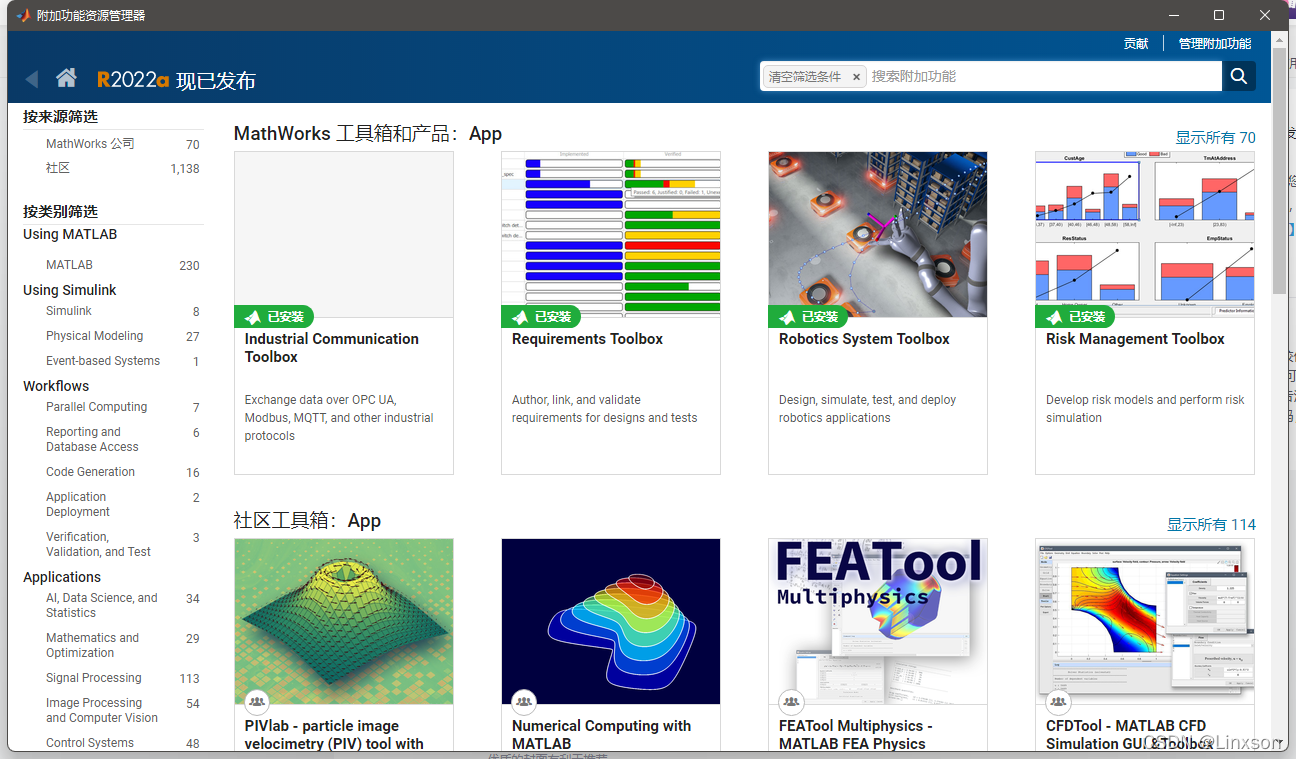1296x759 pixels.
Task: Click the Workflows group heading
Action: 56,386
